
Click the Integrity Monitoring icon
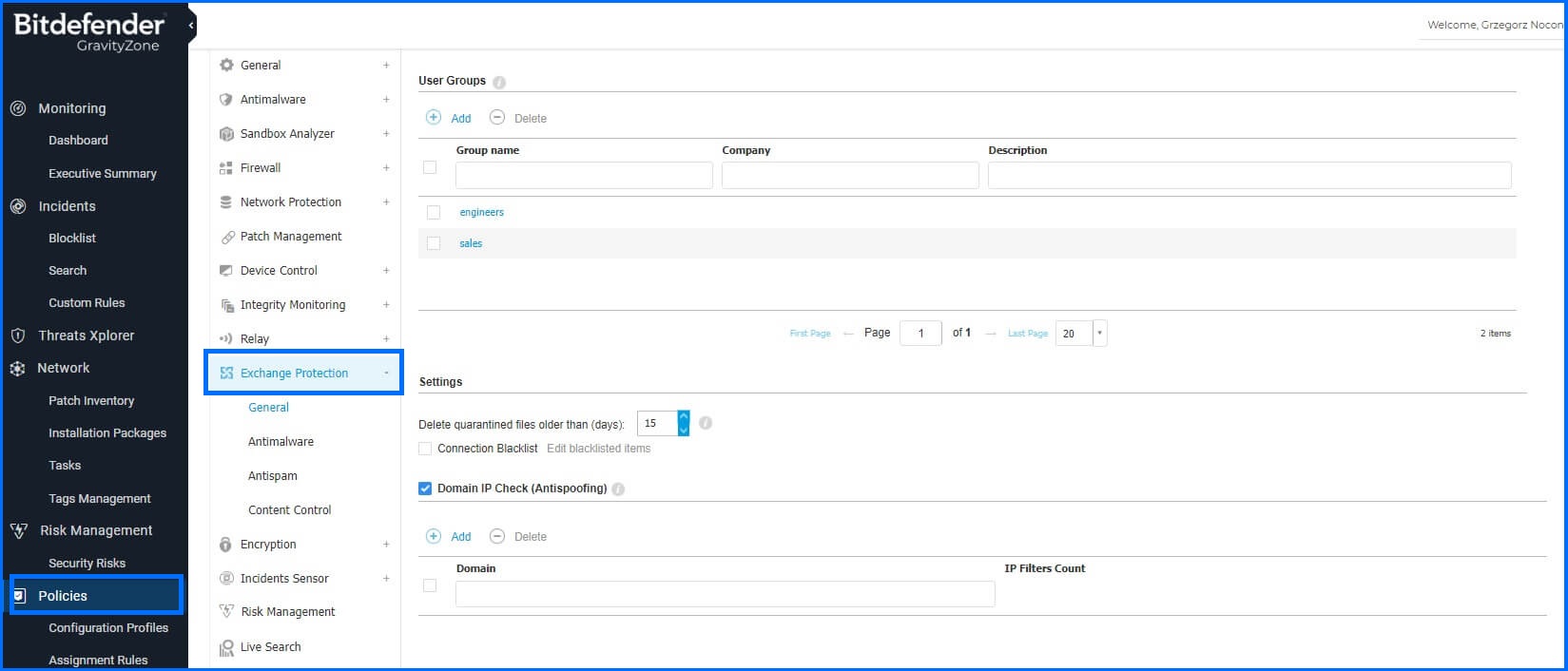click(226, 305)
